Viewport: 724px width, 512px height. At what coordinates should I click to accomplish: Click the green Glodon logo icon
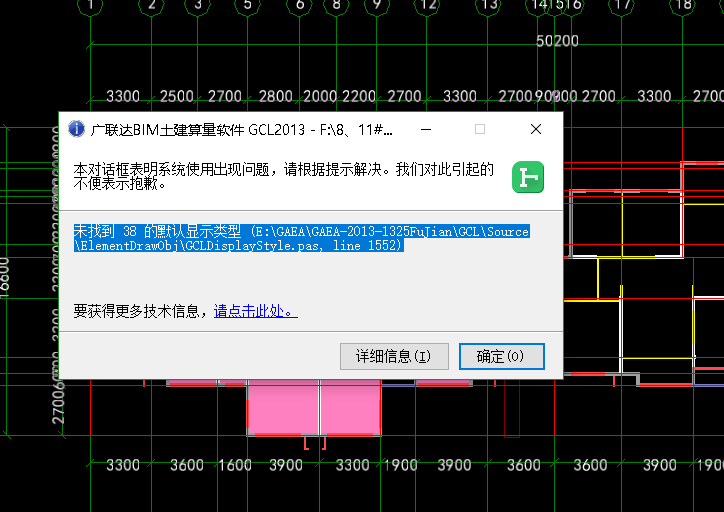point(528,177)
